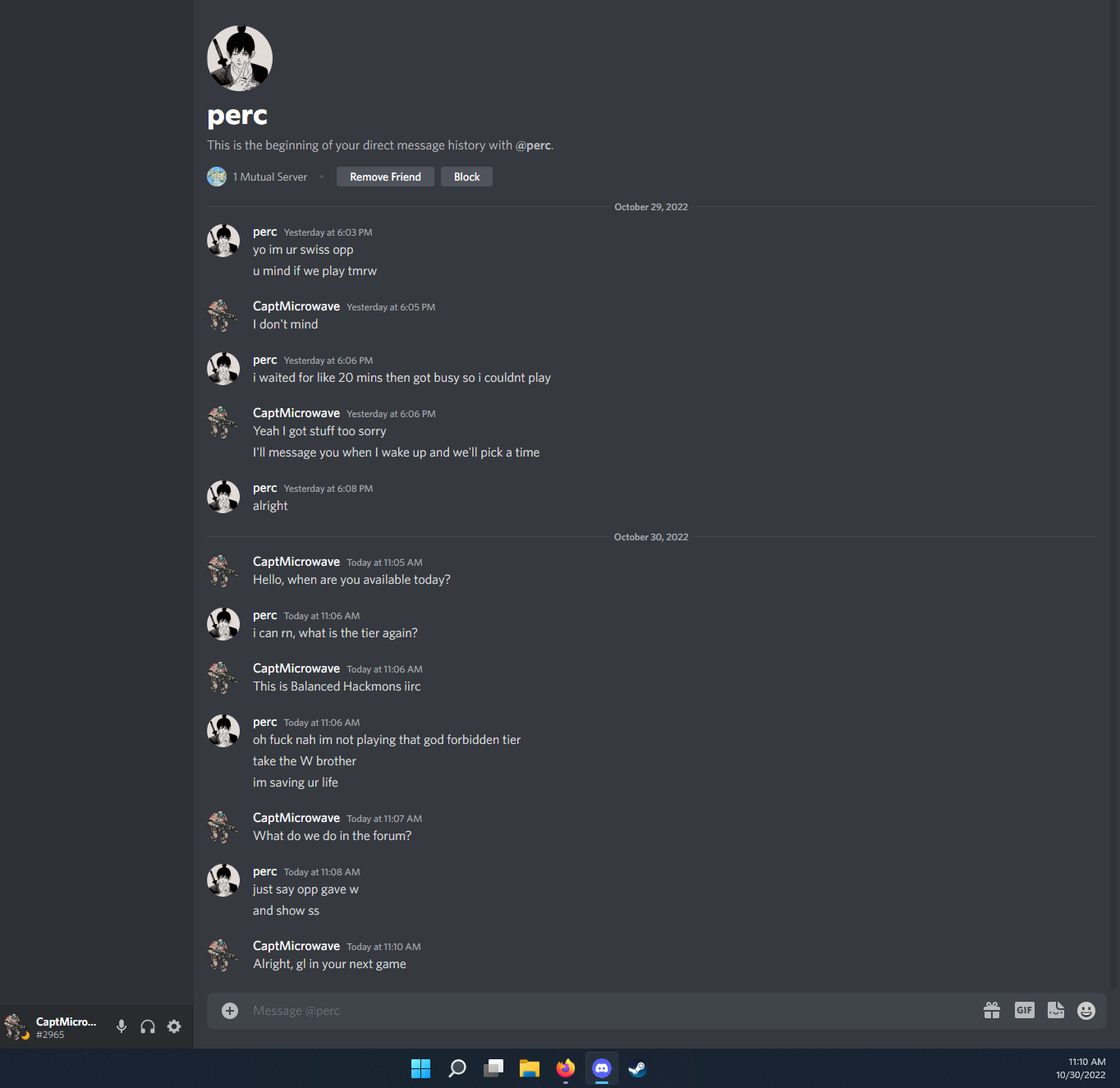Click CaptMicrowave avatar beside 'Alright, gl in your next game'

pyautogui.click(x=223, y=955)
